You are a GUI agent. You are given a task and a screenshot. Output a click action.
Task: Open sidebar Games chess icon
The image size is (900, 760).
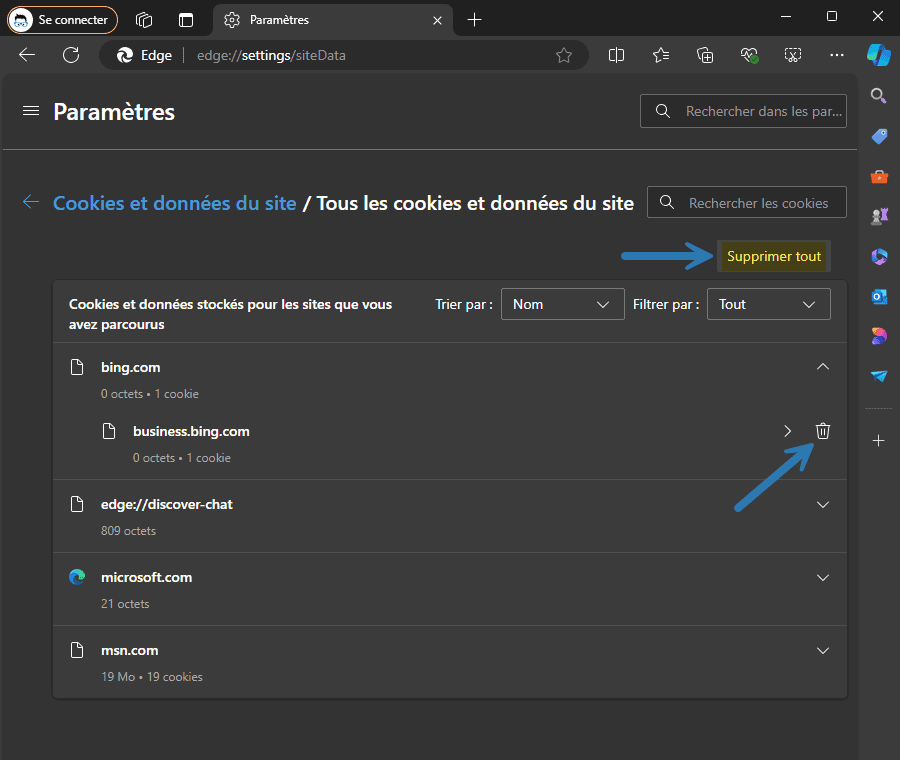(879, 216)
